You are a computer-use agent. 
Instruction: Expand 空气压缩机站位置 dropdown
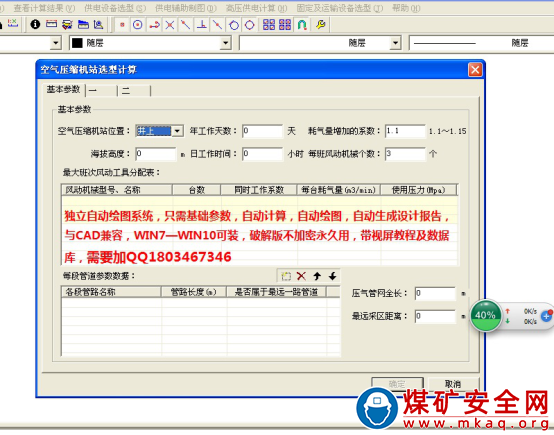tap(177, 131)
